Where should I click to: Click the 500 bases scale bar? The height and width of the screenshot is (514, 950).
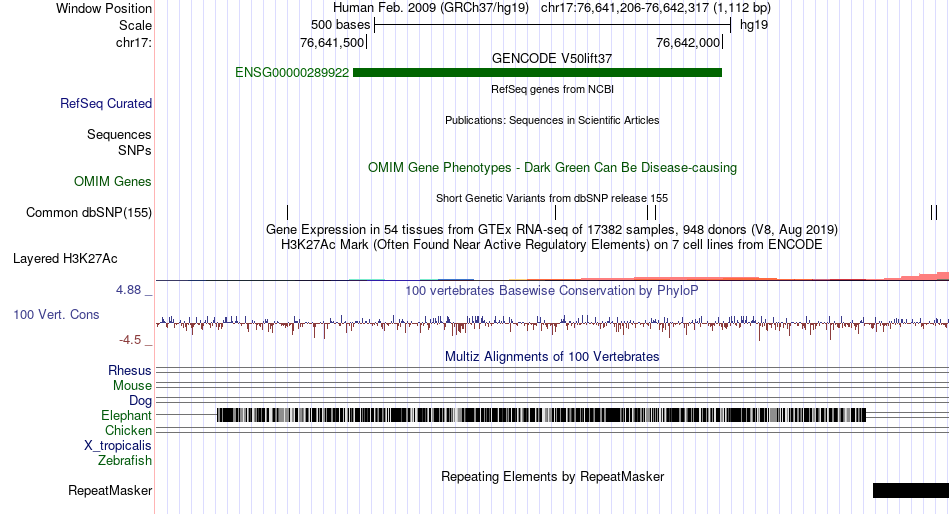[553, 25]
